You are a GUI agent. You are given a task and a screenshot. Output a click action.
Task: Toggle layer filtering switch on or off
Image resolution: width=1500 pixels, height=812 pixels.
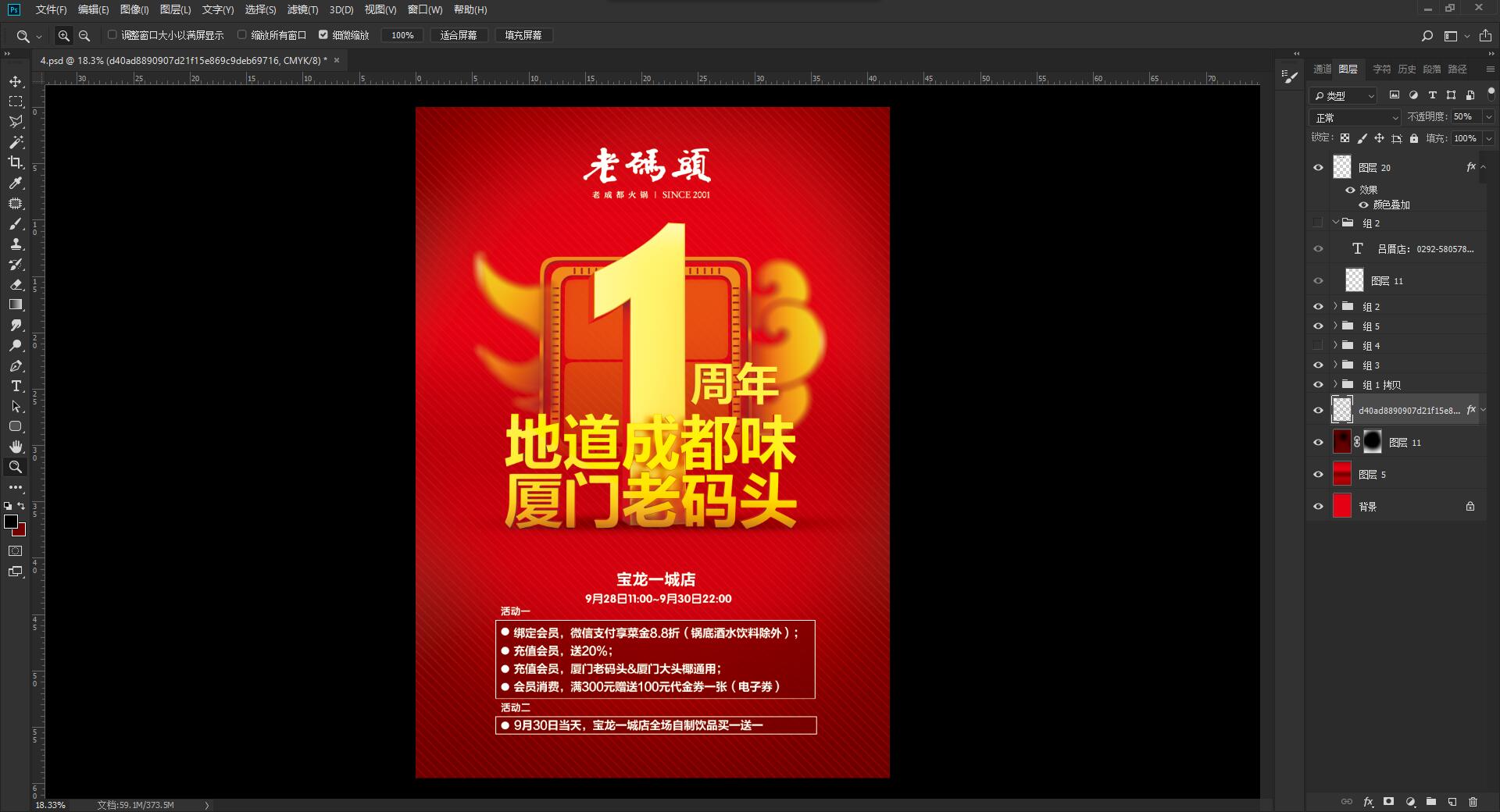tap(1491, 94)
